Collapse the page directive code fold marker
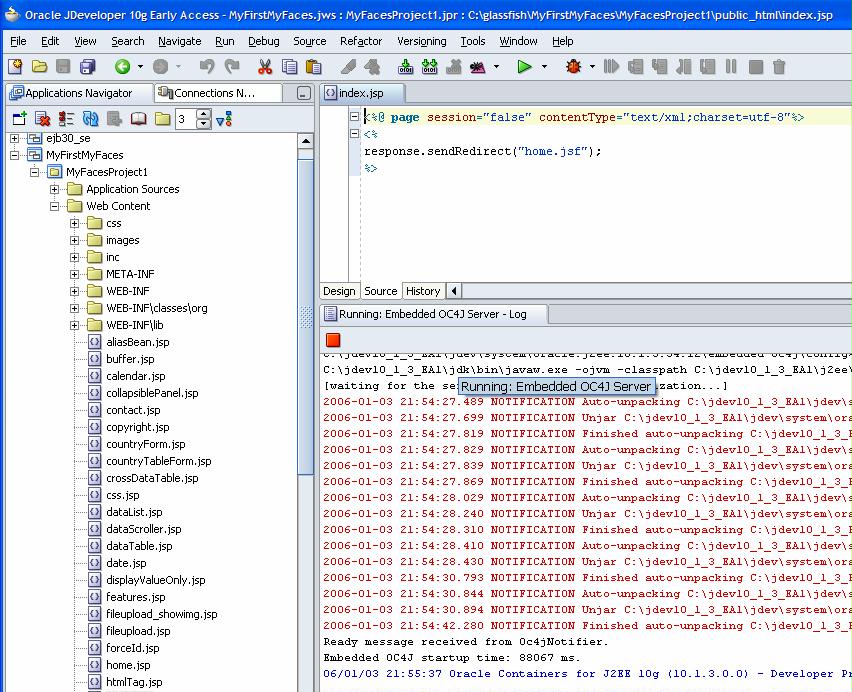This screenshot has width=852, height=692. (x=355, y=117)
